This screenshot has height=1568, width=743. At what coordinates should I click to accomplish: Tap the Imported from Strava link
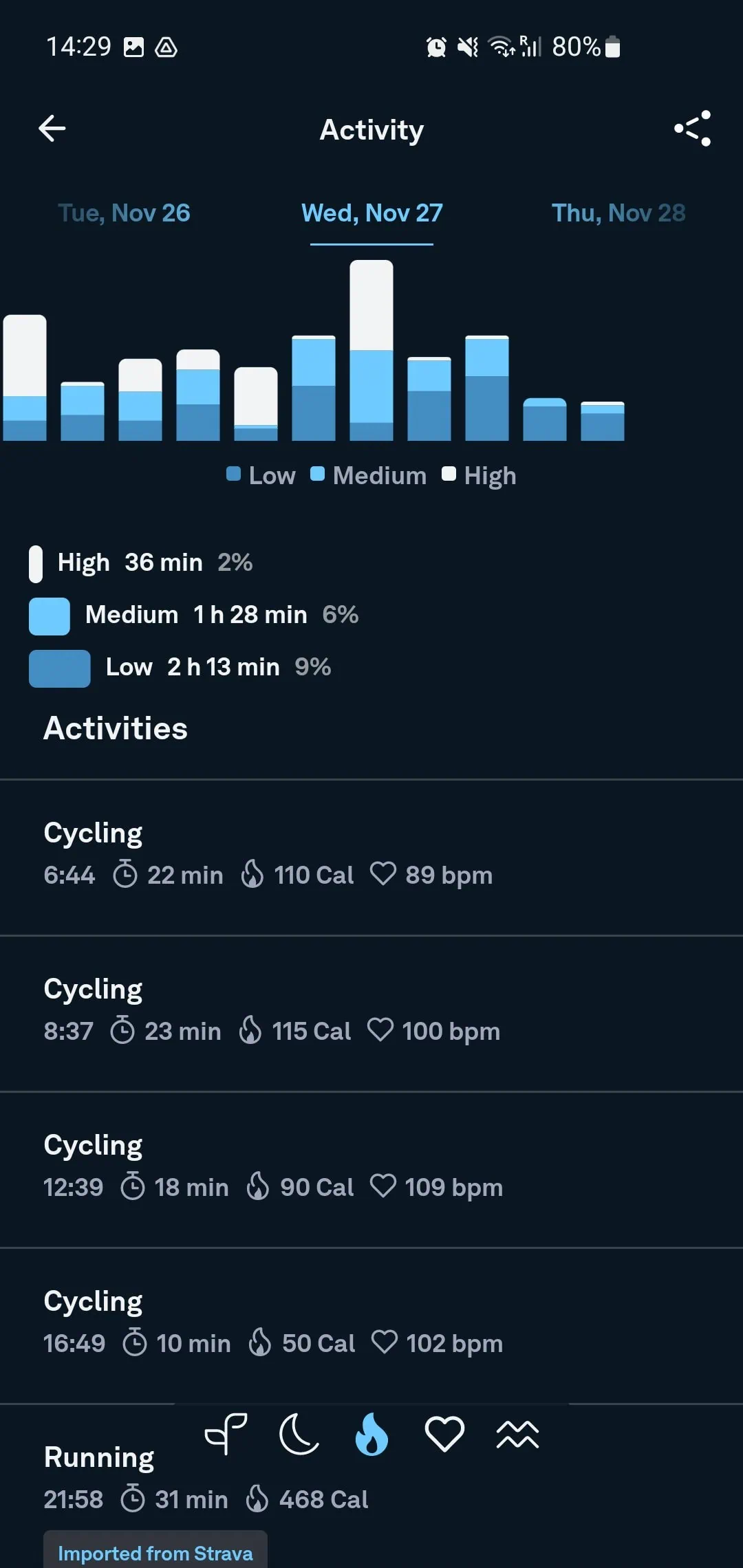point(155,1553)
